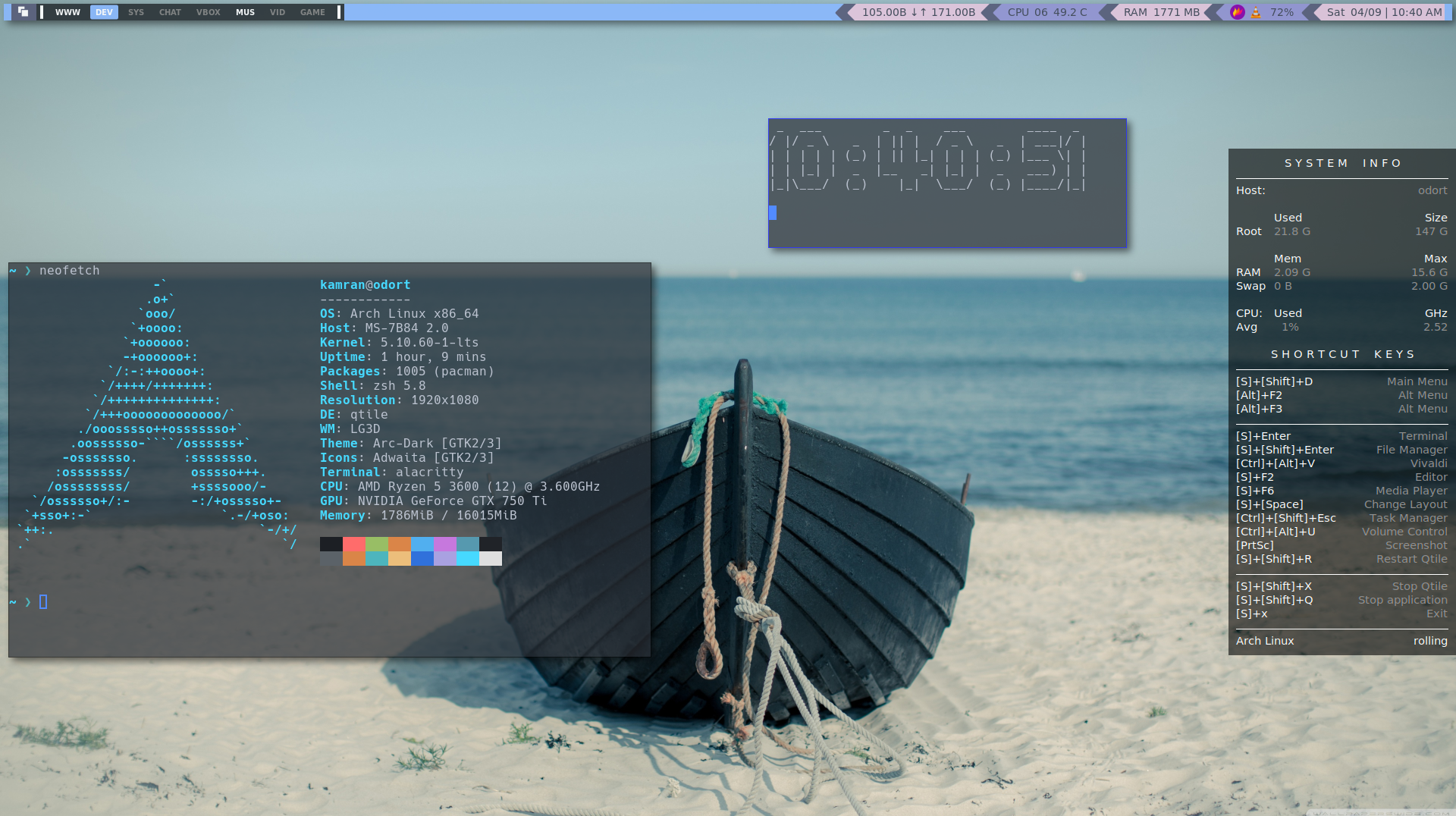Switch to the VBOX workspace
This screenshot has width=1456, height=816.
(x=208, y=12)
